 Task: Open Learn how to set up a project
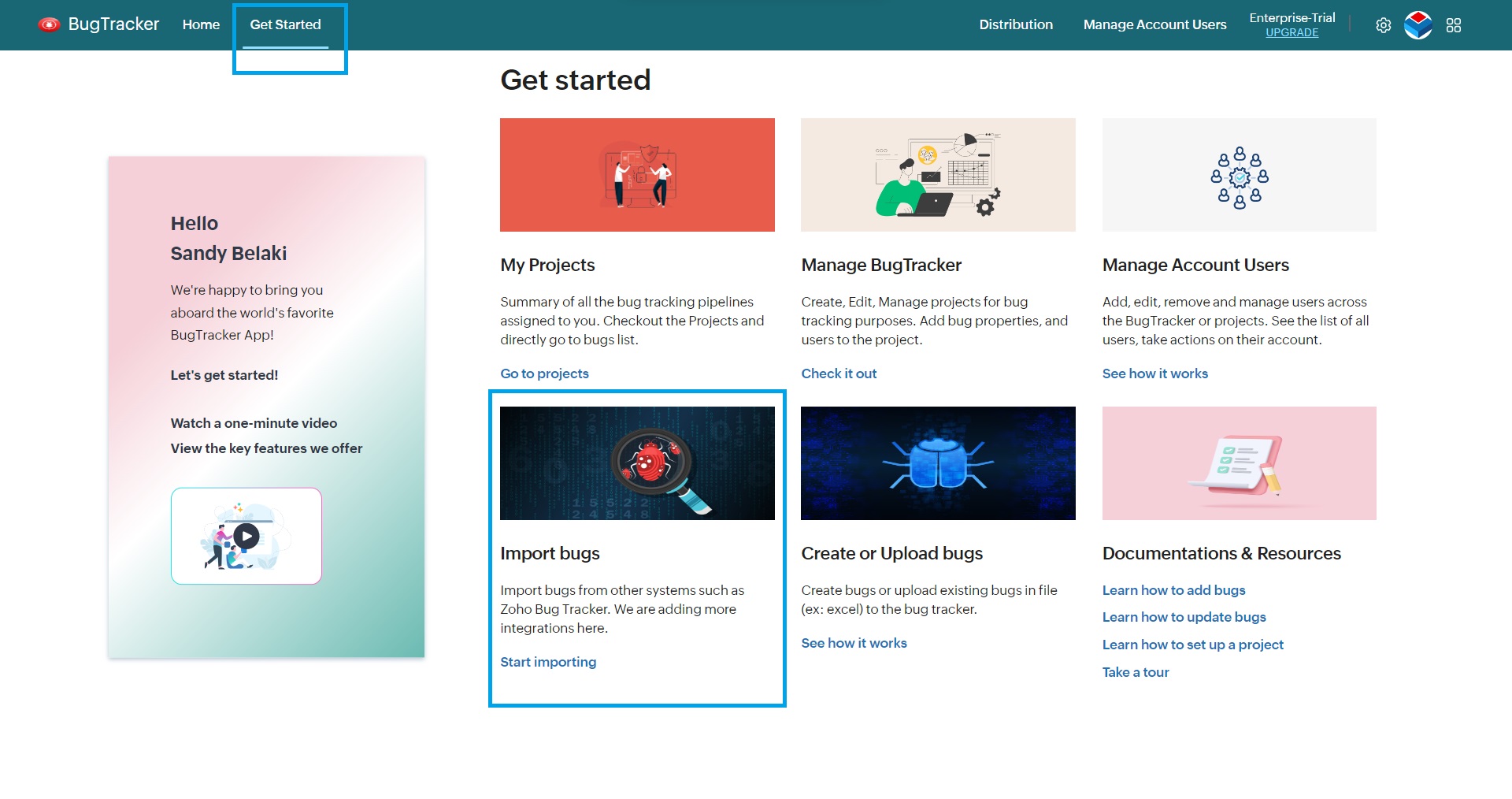point(1192,645)
